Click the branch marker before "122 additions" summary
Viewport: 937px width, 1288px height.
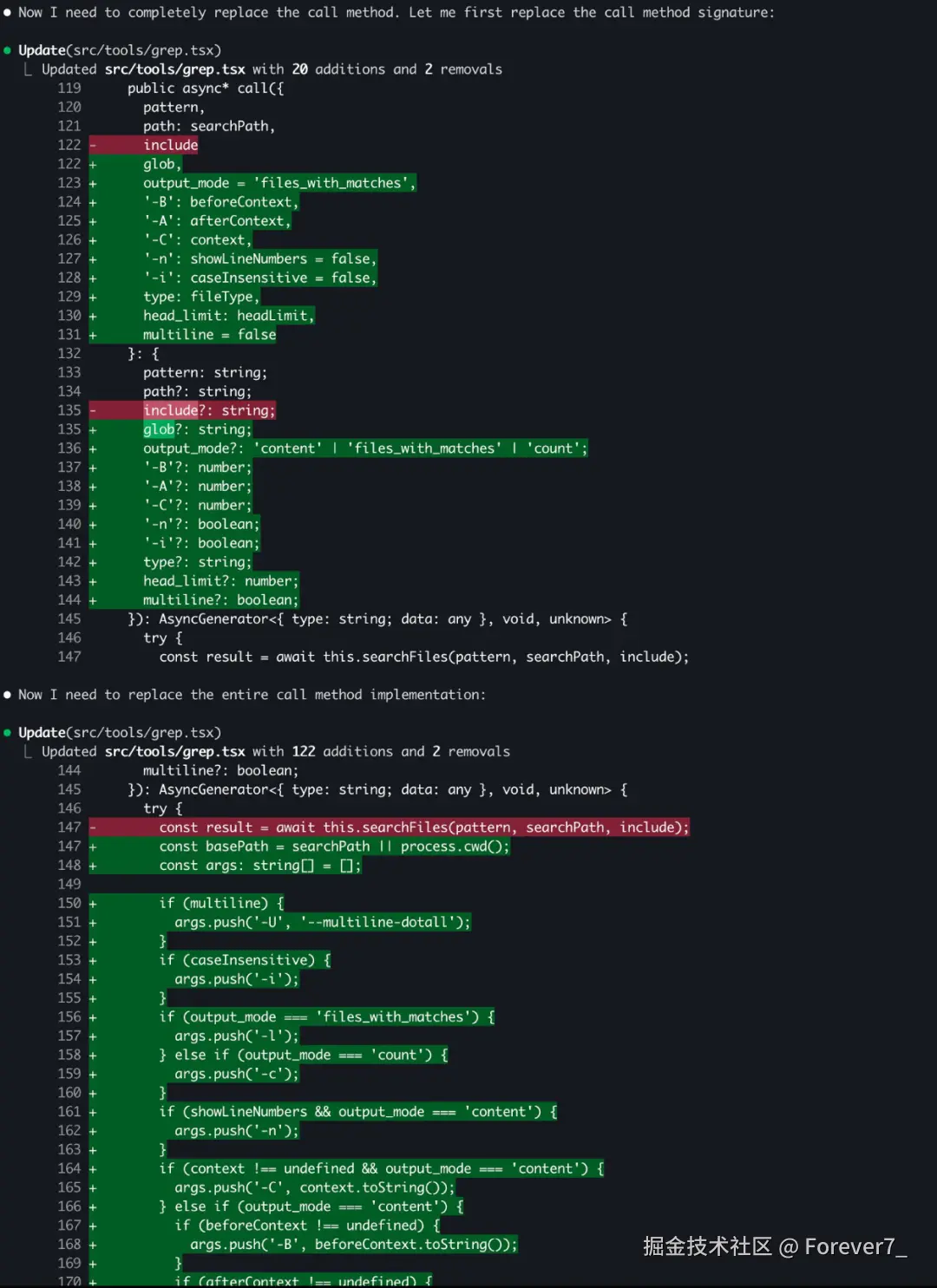(x=29, y=751)
